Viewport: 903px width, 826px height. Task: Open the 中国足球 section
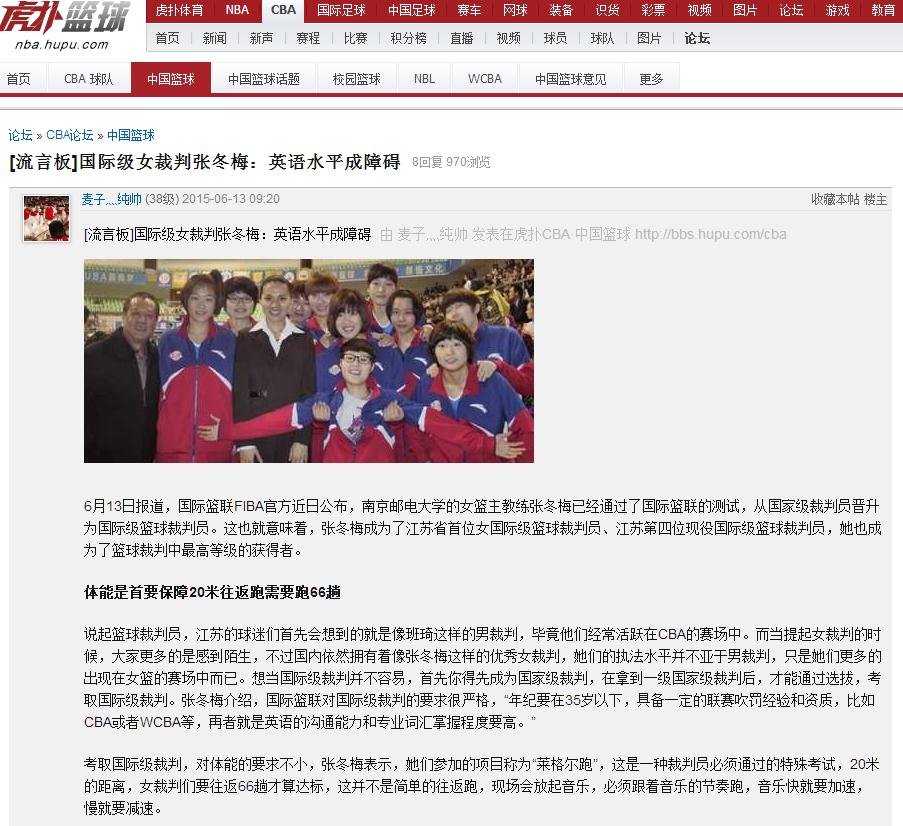point(411,10)
